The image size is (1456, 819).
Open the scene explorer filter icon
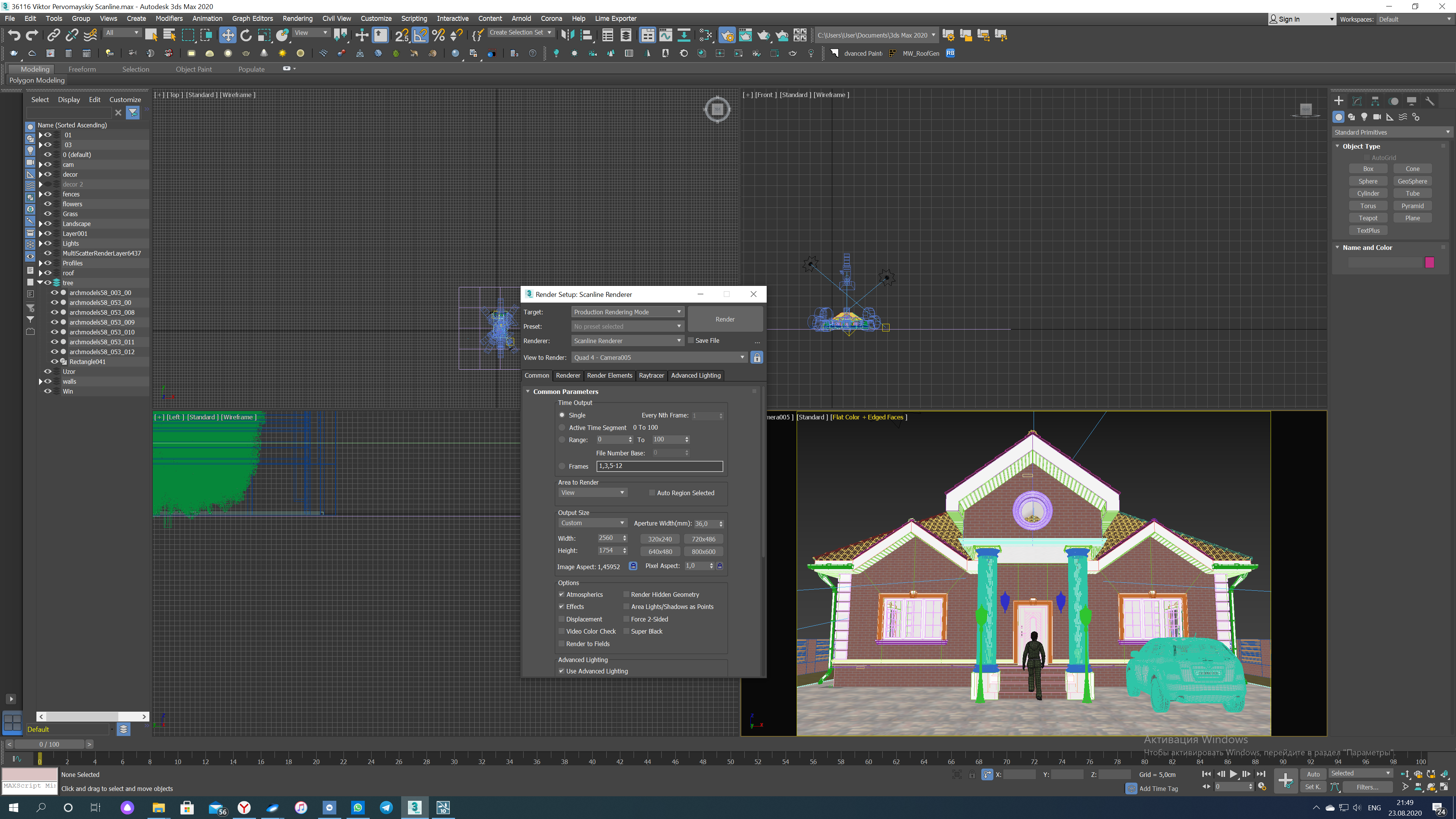click(x=133, y=113)
